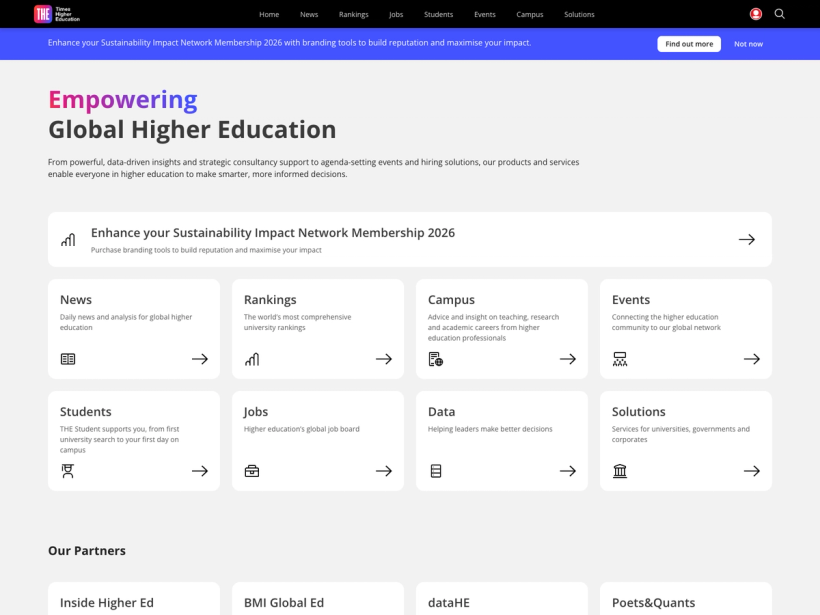
Task: Click the blue banner sustainability message text
Action: (289, 43)
